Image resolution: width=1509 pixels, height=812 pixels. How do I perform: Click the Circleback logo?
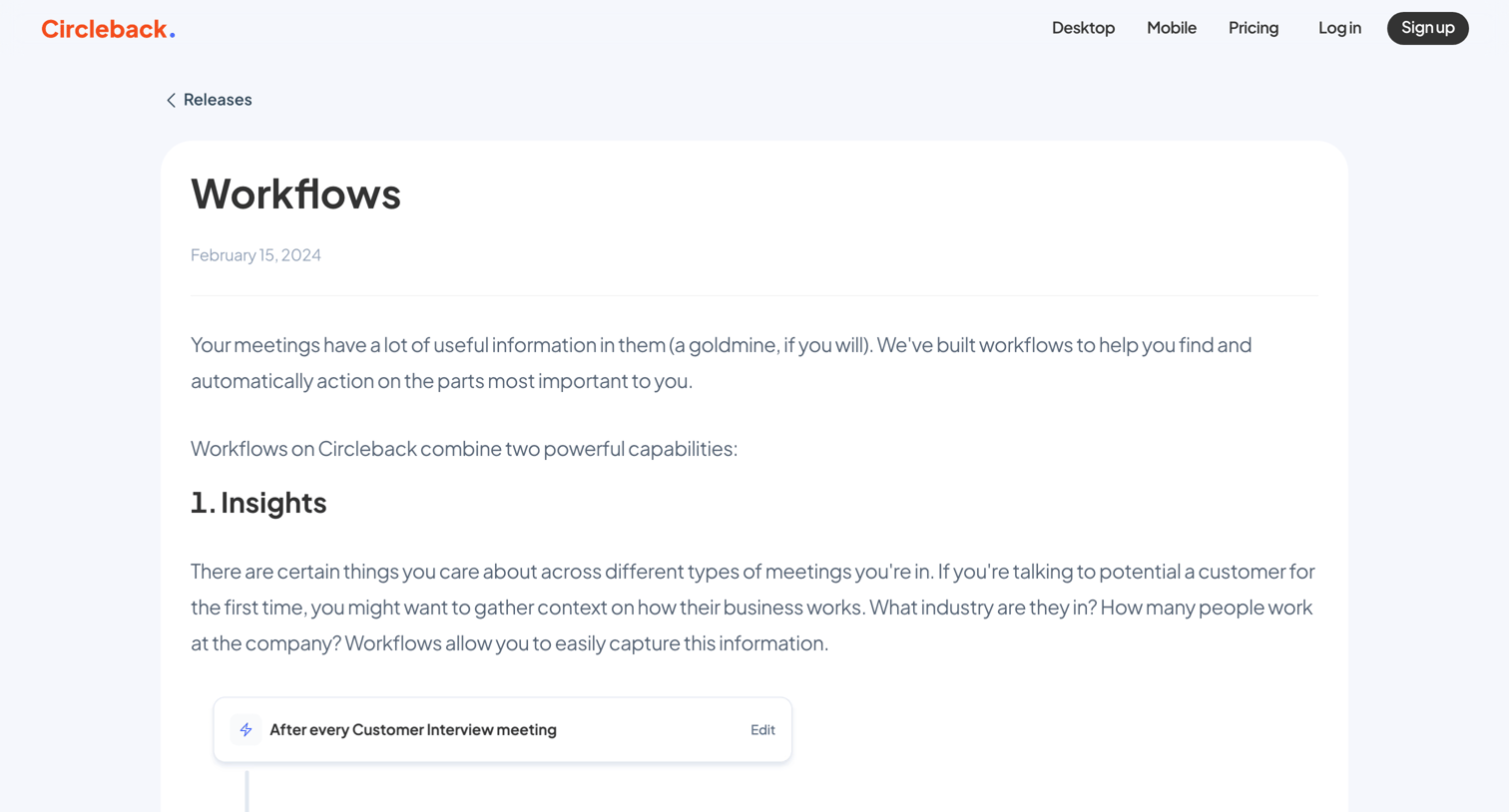tap(108, 29)
